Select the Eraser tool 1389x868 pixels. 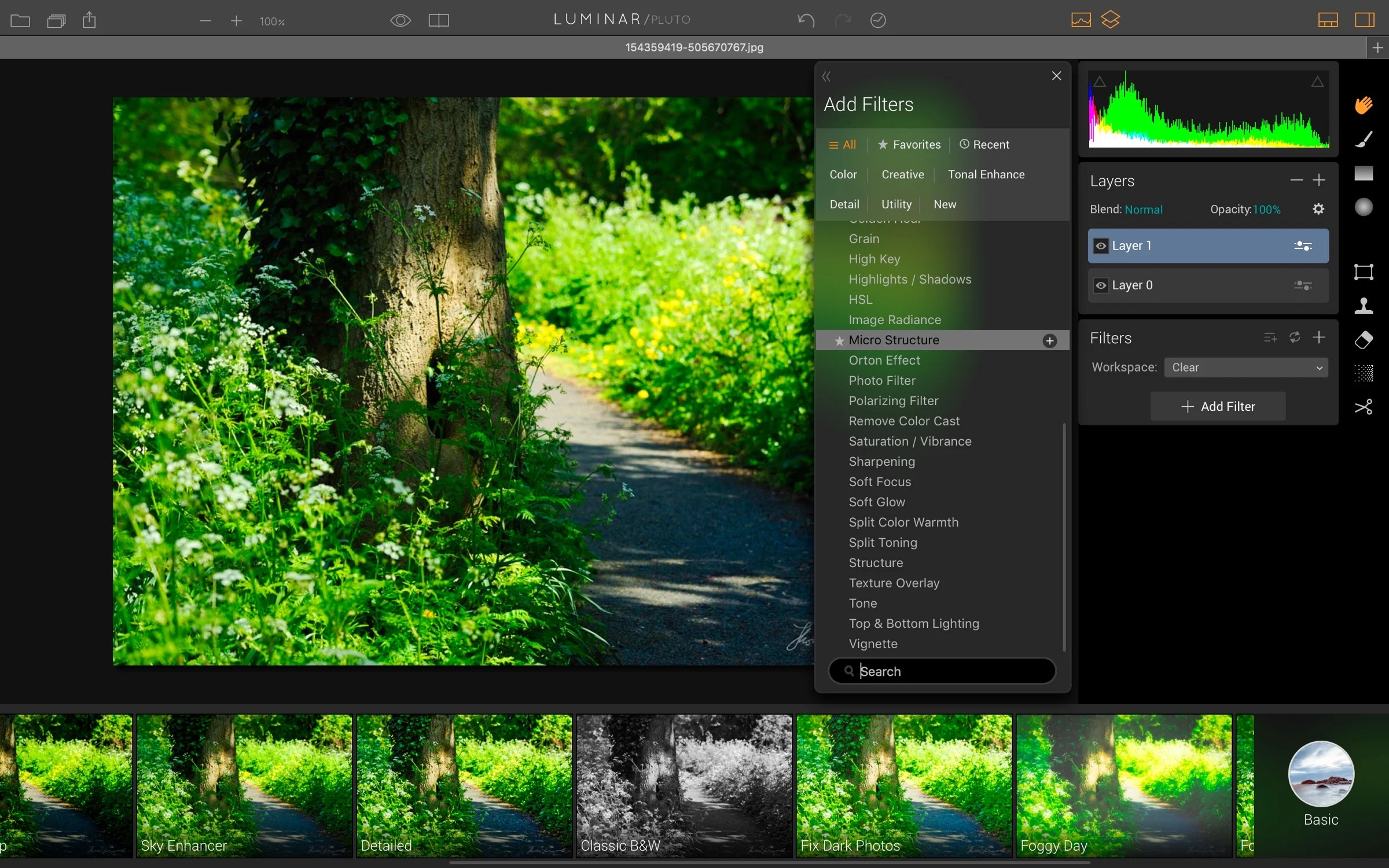[x=1364, y=340]
